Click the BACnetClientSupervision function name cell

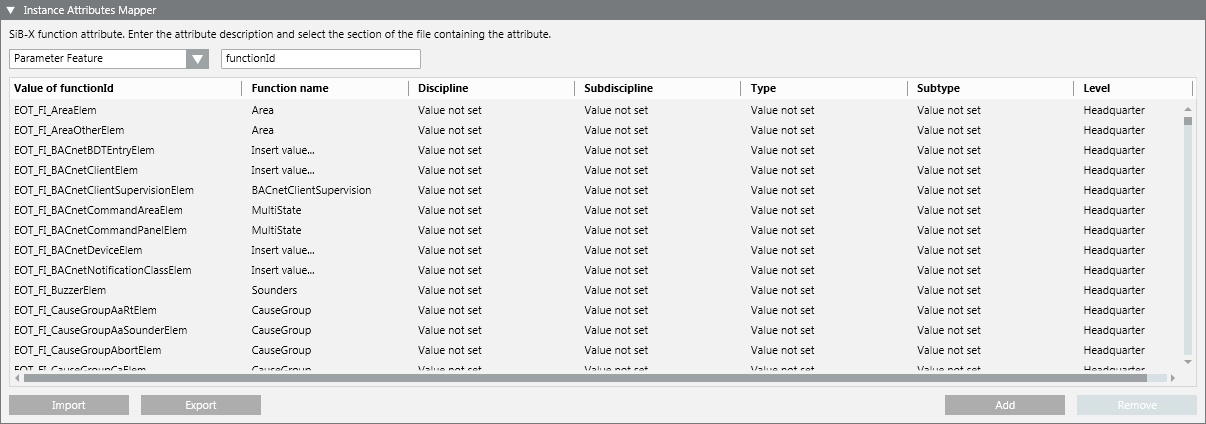tap(311, 190)
